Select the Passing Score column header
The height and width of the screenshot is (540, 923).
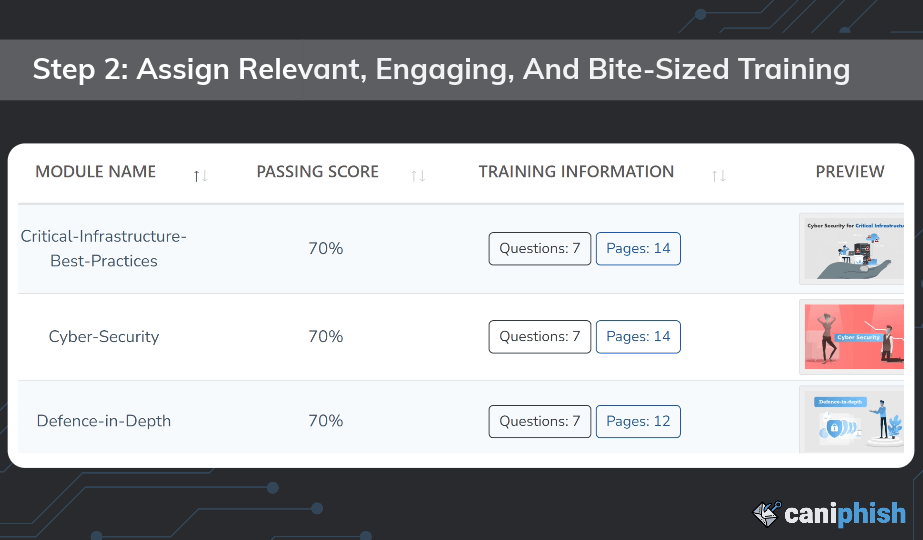318,172
